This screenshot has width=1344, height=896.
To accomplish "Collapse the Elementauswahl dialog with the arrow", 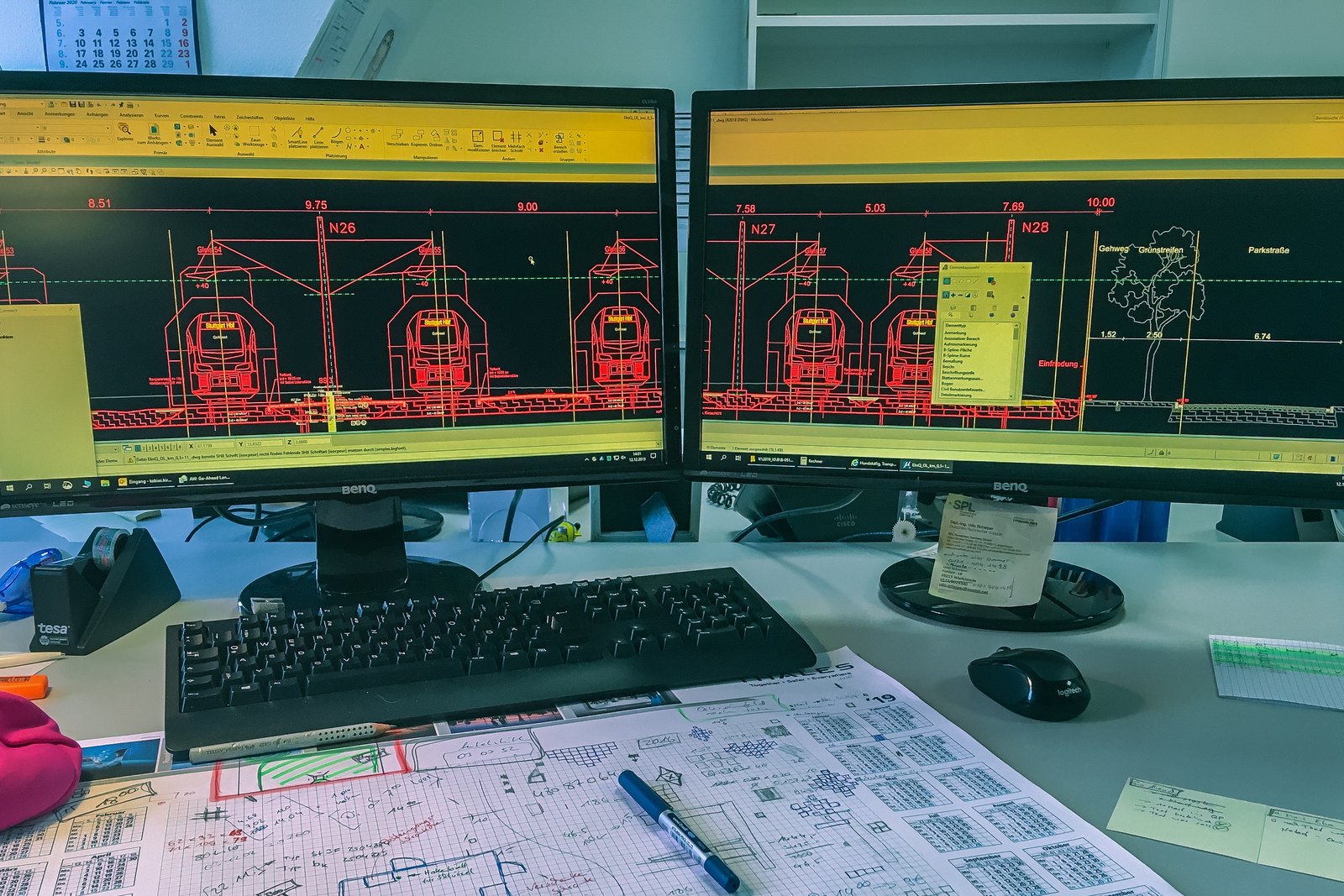I will point(1023,297).
